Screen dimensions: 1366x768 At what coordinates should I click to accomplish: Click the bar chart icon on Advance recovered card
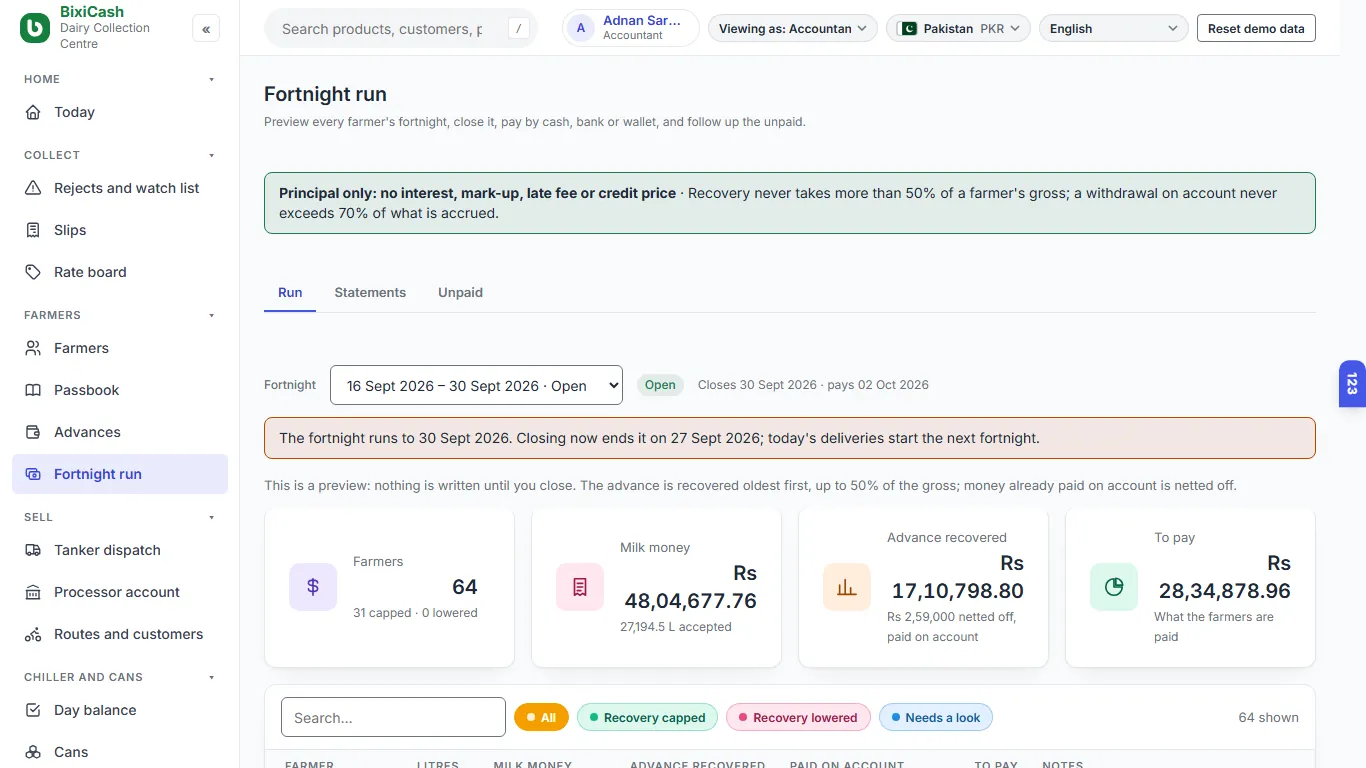tap(847, 587)
